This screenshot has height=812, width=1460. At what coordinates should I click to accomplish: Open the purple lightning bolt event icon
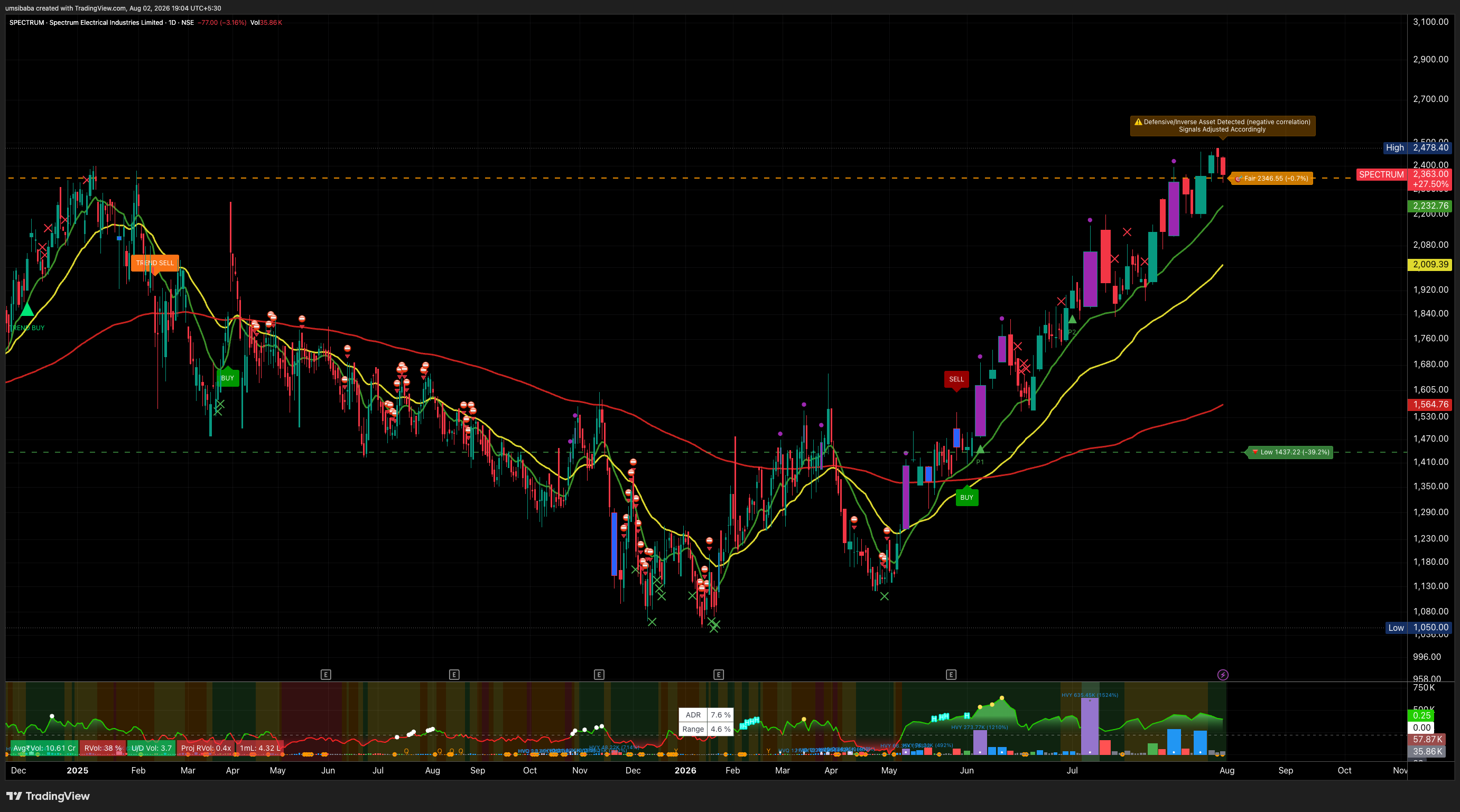1223,674
